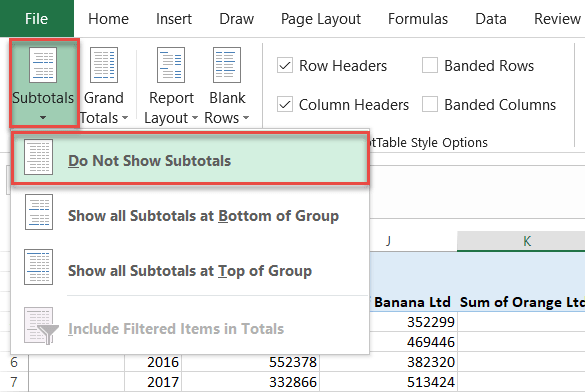The image size is (585, 392).
Task: Select row 6 header
Action: [x=14, y=362]
